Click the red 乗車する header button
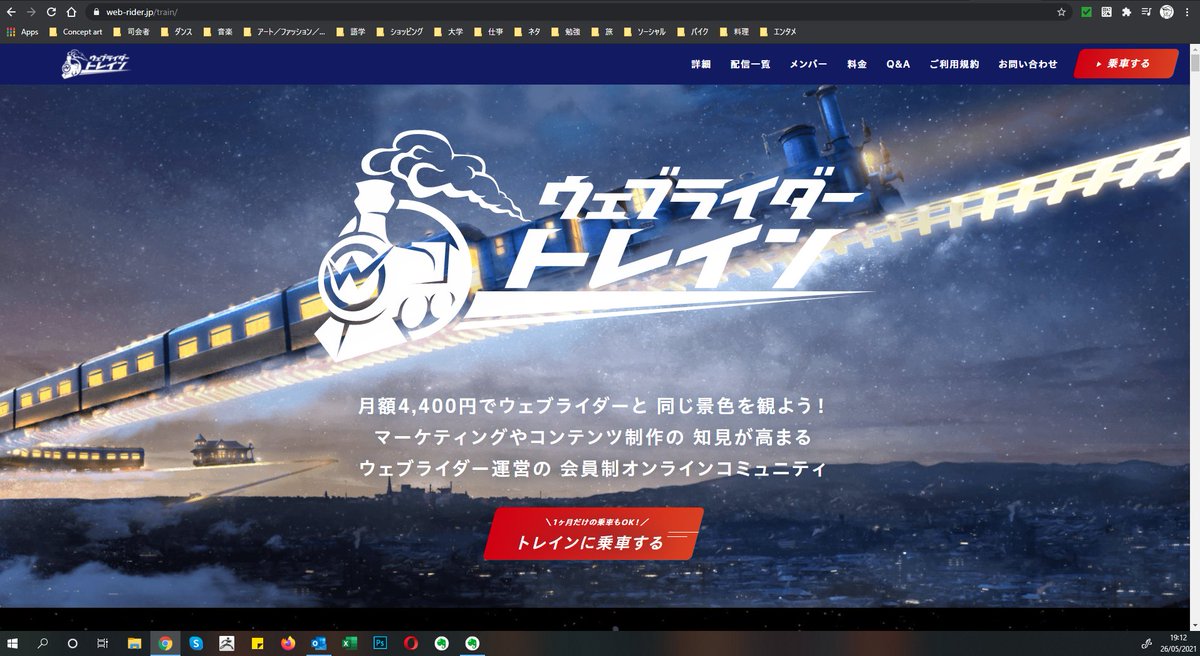 click(x=1126, y=64)
